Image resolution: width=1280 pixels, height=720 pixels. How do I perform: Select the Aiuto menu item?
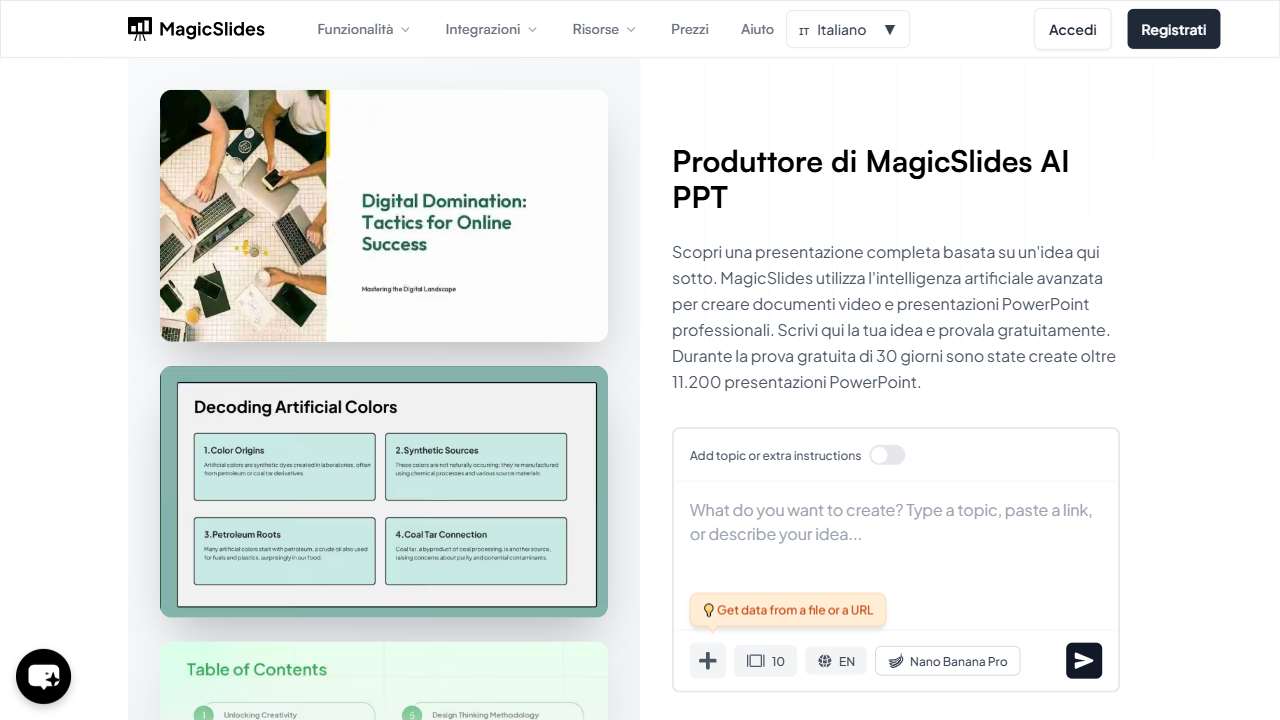757,29
